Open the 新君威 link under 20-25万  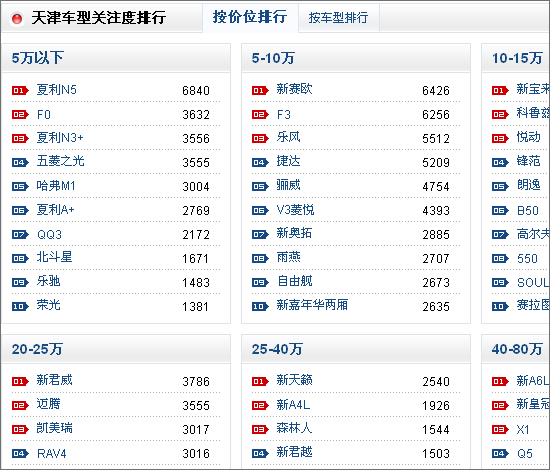[x=54, y=380]
